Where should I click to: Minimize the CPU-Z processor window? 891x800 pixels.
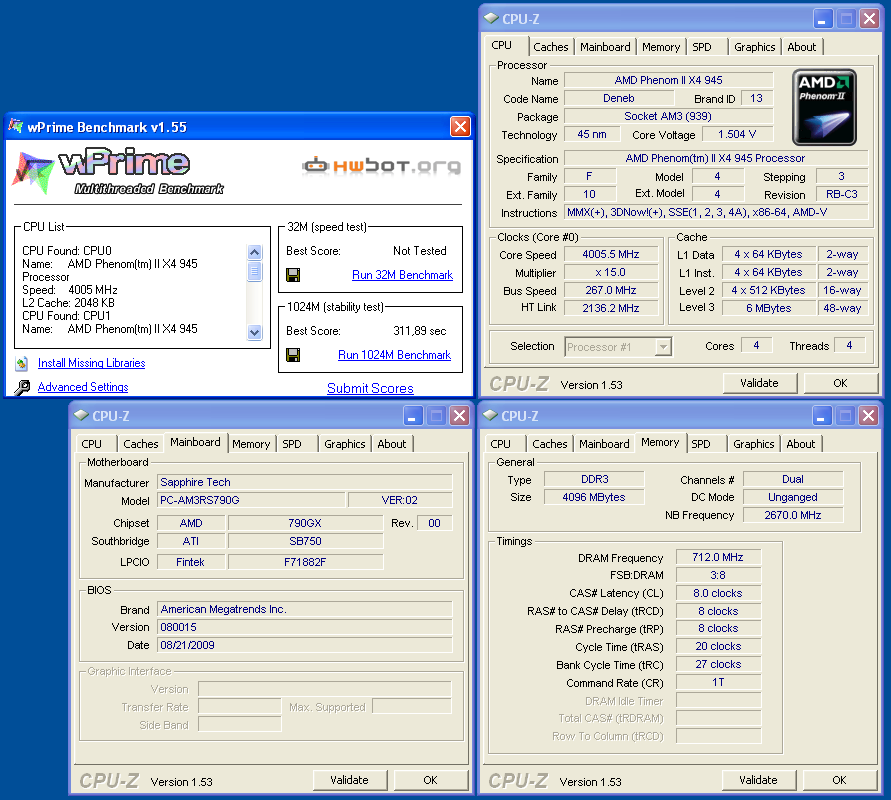click(x=823, y=19)
